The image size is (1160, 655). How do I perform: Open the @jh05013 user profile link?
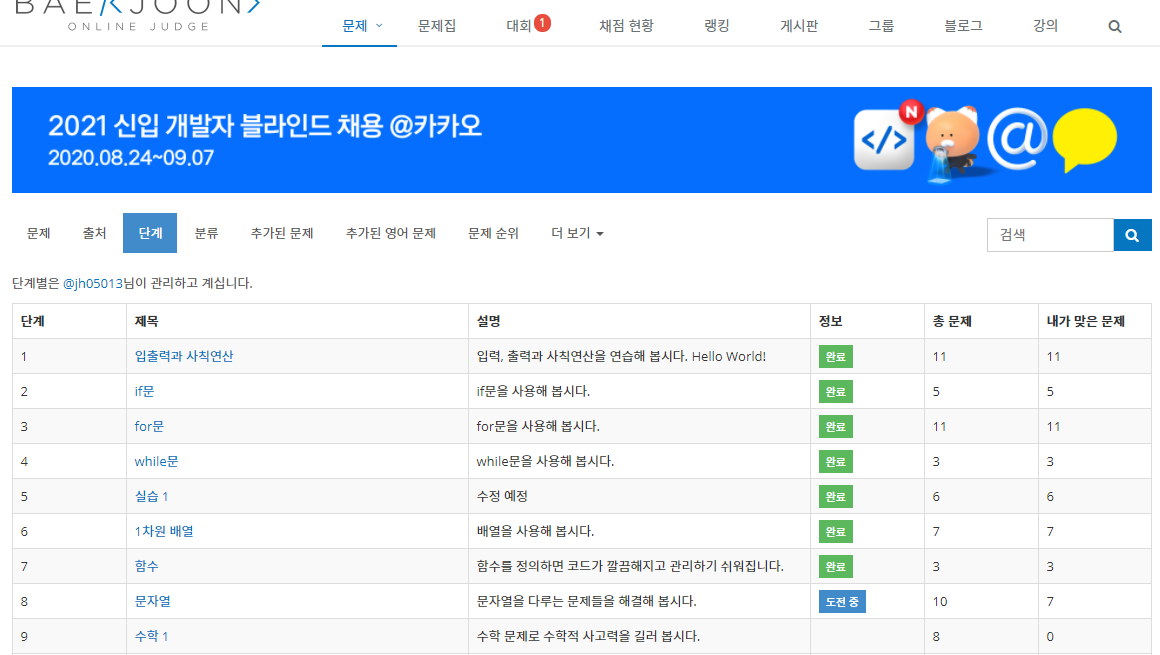(92, 283)
